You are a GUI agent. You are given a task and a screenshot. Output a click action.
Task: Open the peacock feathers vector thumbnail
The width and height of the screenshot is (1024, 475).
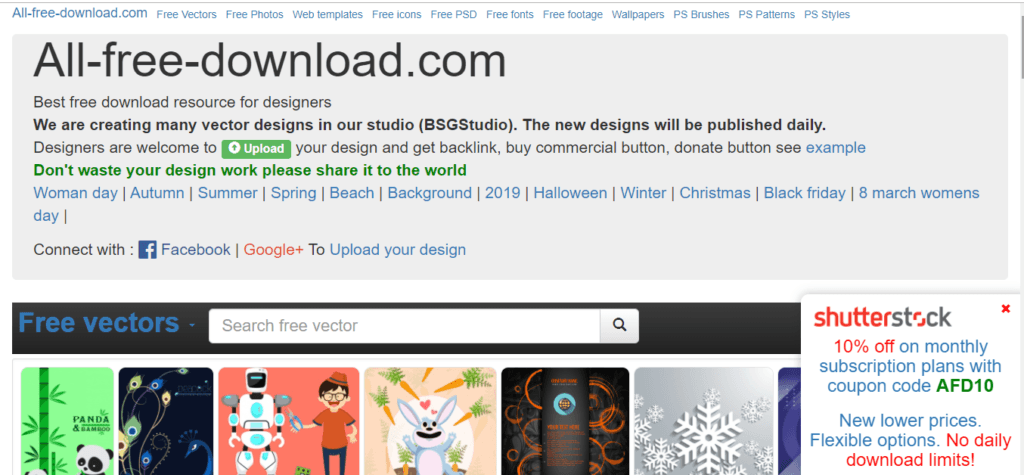coord(166,421)
